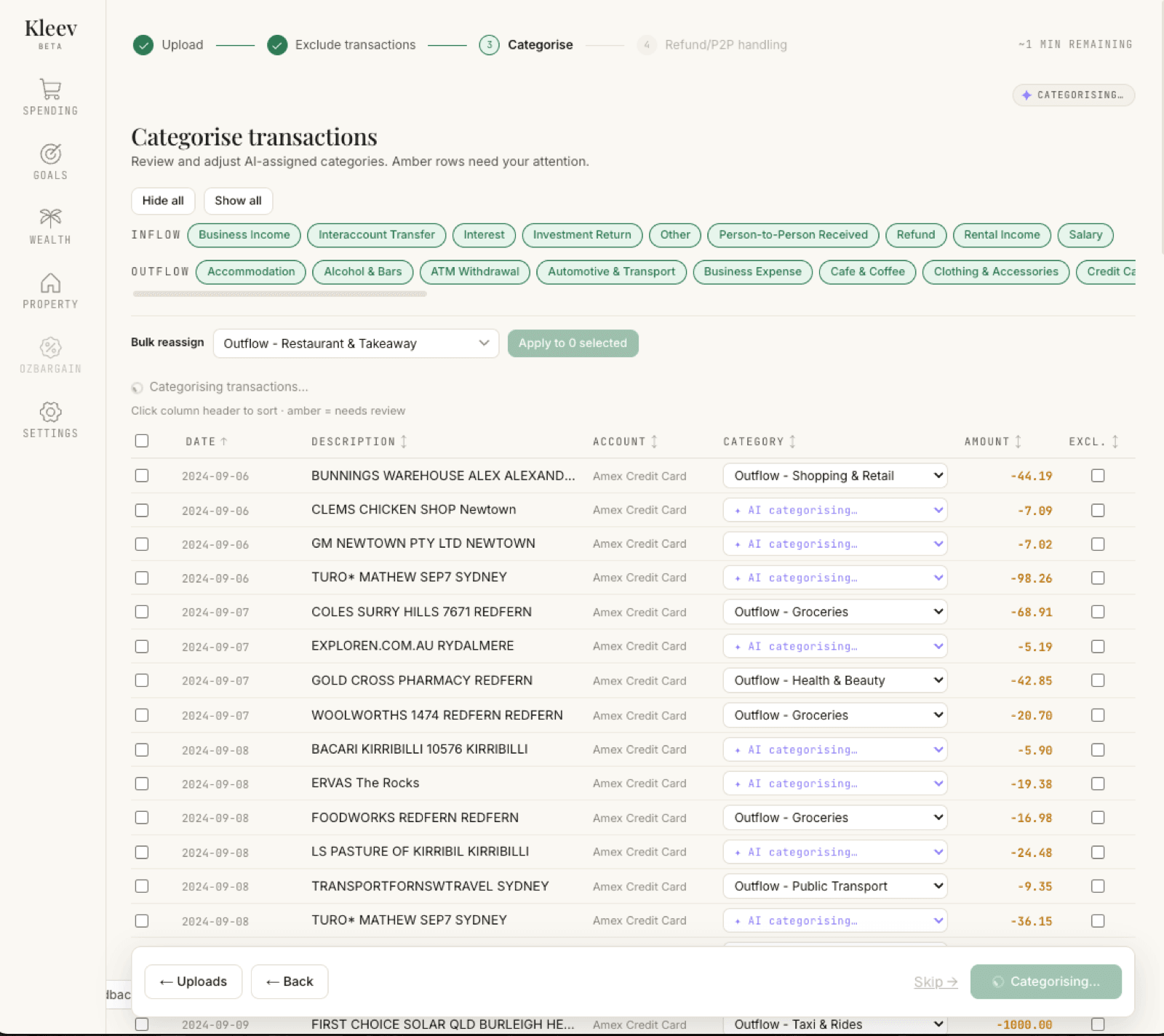This screenshot has width=1164, height=1036.
Task: Click the LS PASTURE OF KIRRIBIL description
Action: coord(420,852)
